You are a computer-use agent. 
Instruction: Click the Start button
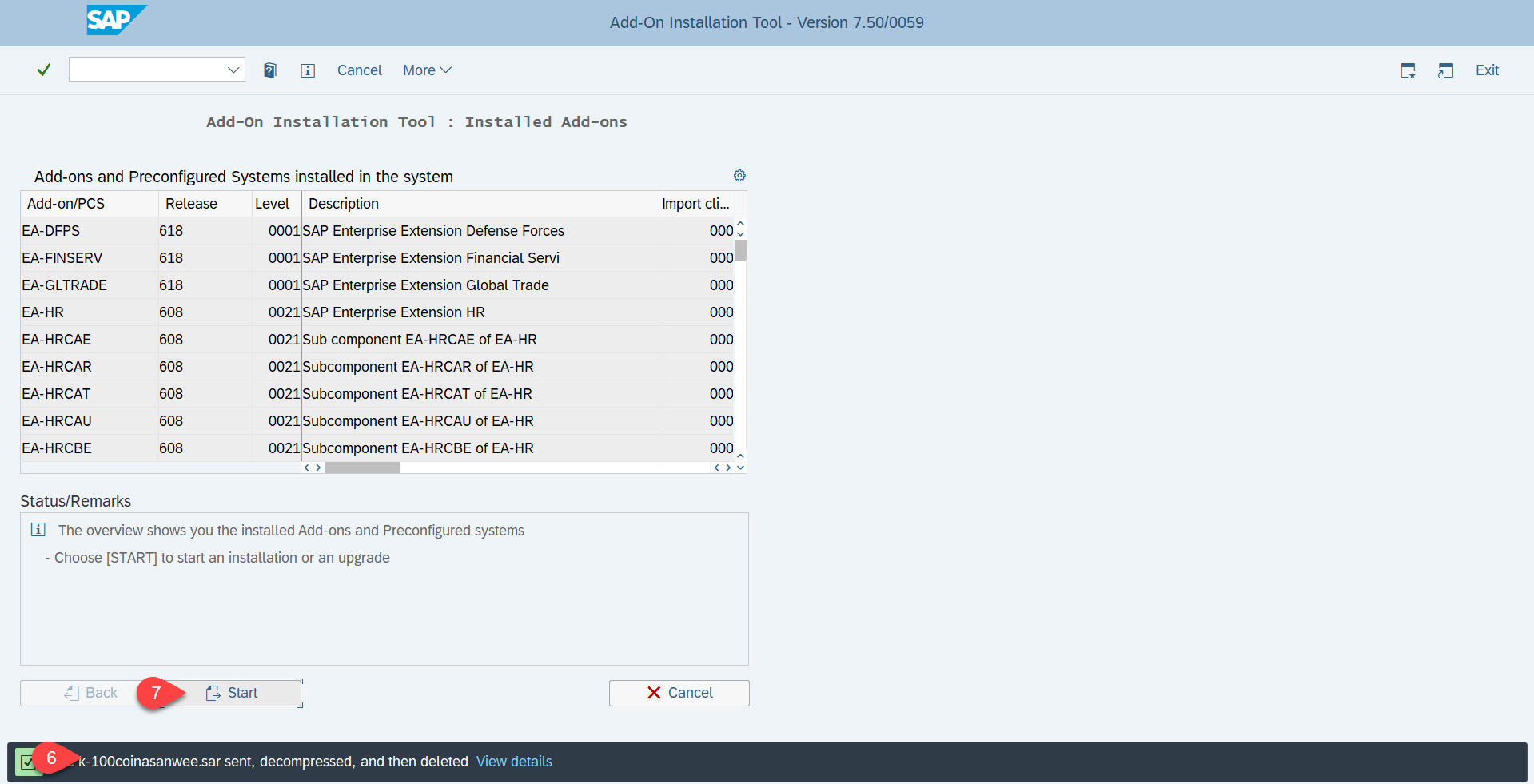pos(232,693)
